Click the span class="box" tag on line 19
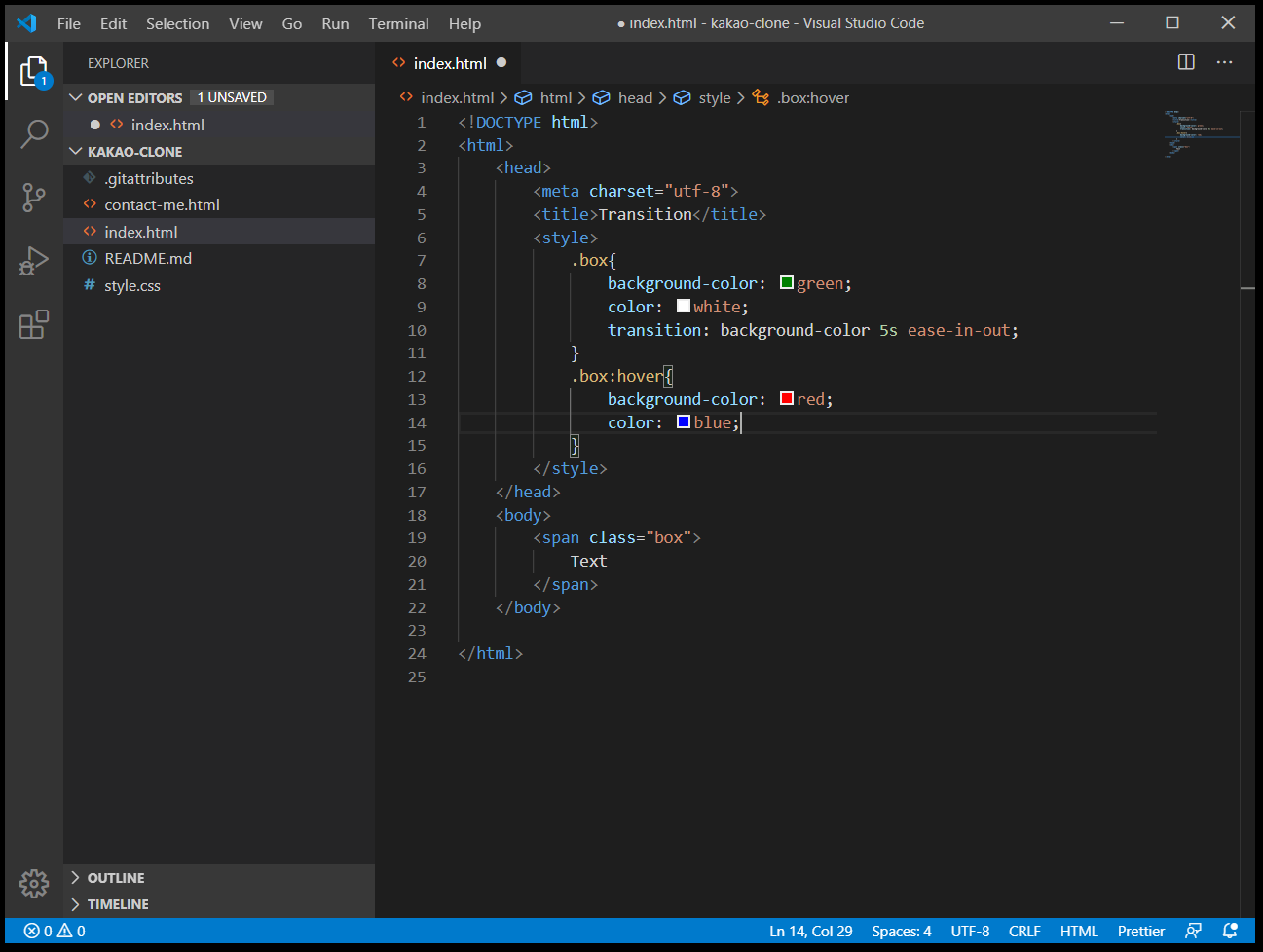 coord(616,537)
